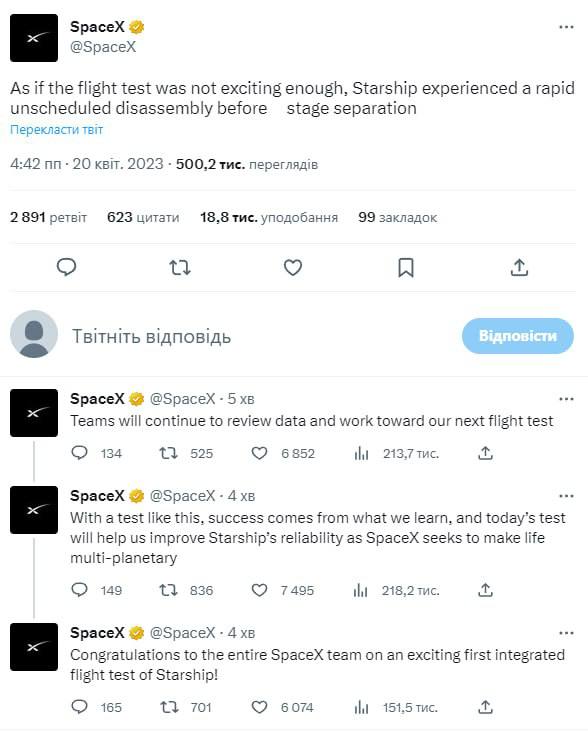Open more options on the 'Congratulations' reply

click(566, 633)
